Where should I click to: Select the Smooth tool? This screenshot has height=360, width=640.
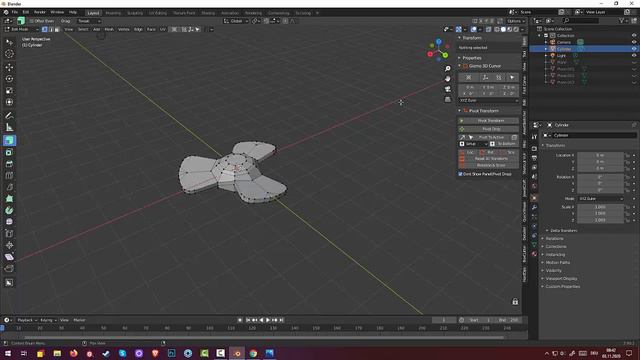pyautogui.click(x=9, y=222)
